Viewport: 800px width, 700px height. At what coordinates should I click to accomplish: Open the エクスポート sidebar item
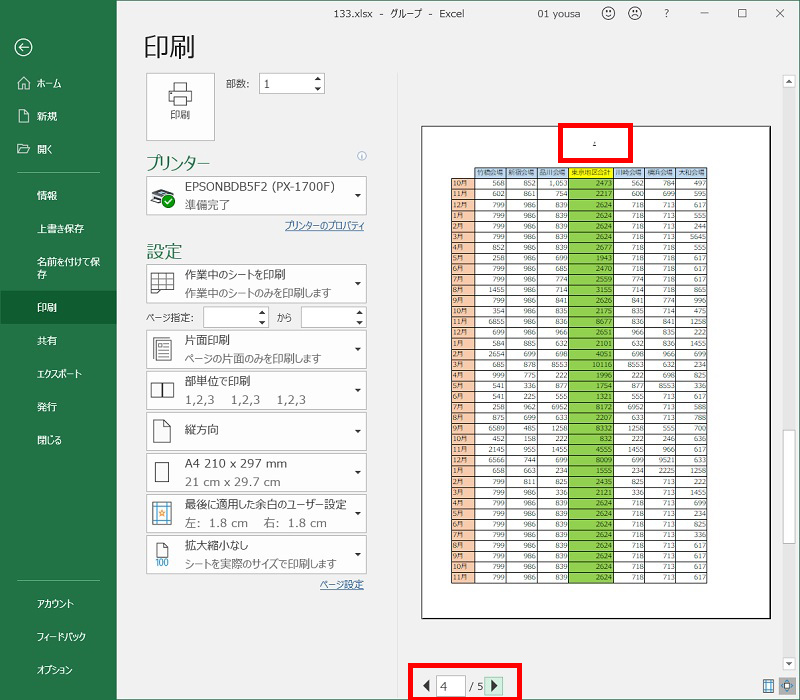point(58,374)
